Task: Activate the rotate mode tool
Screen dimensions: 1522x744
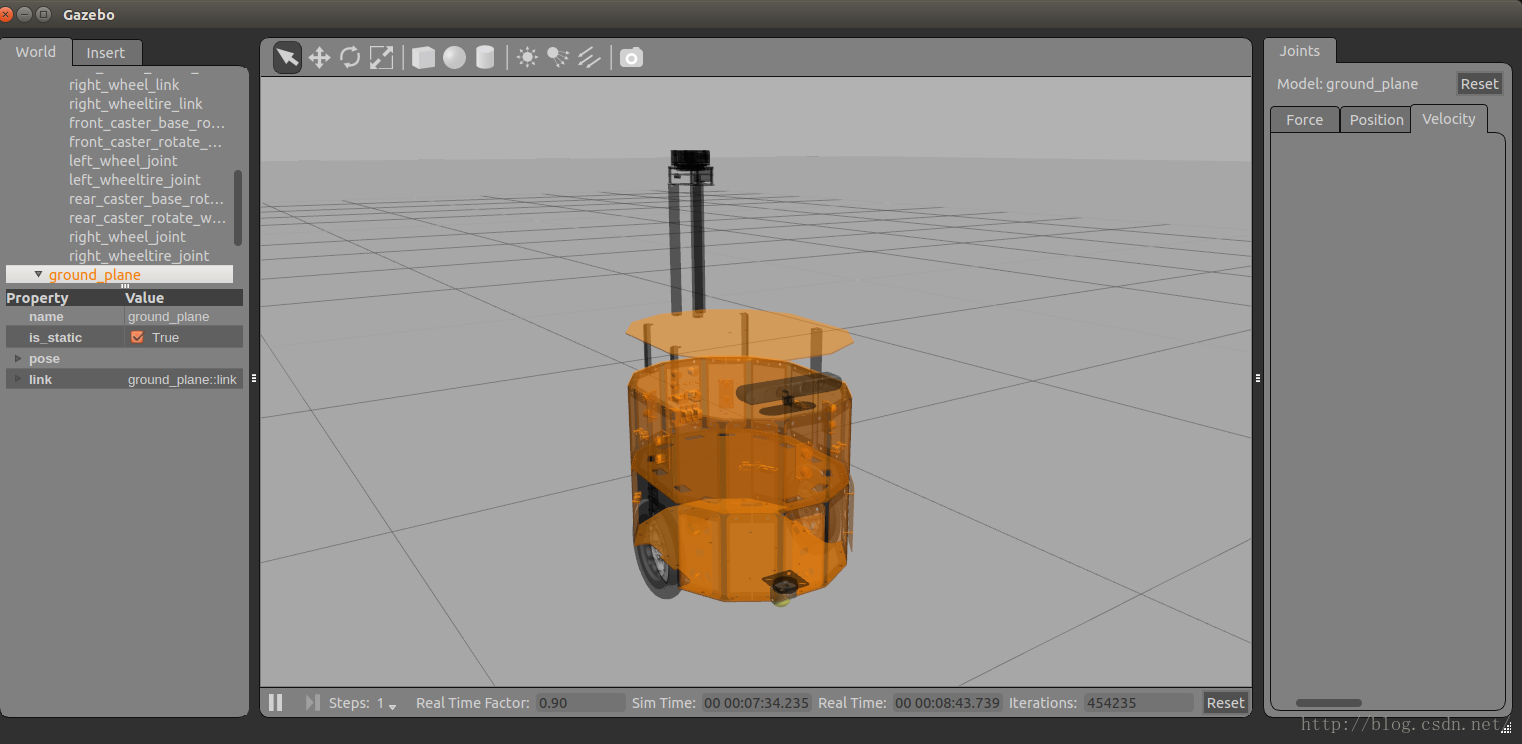Action: 350,58
